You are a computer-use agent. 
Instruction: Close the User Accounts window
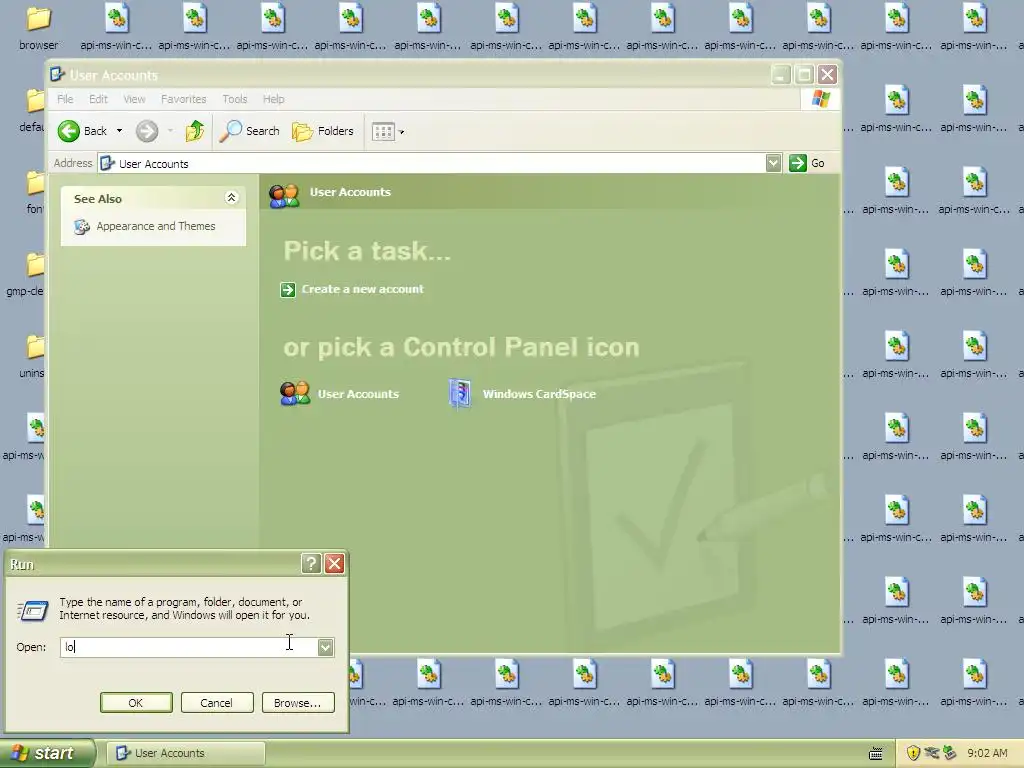(x=827, y=75)
